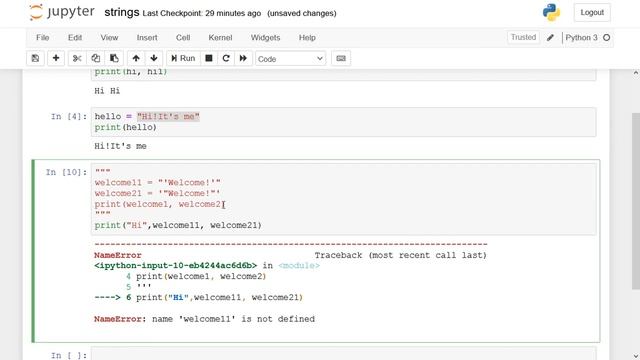This screenshot has height=360, width=640.
Task: Restart the kernel
Action: [226, 58]
